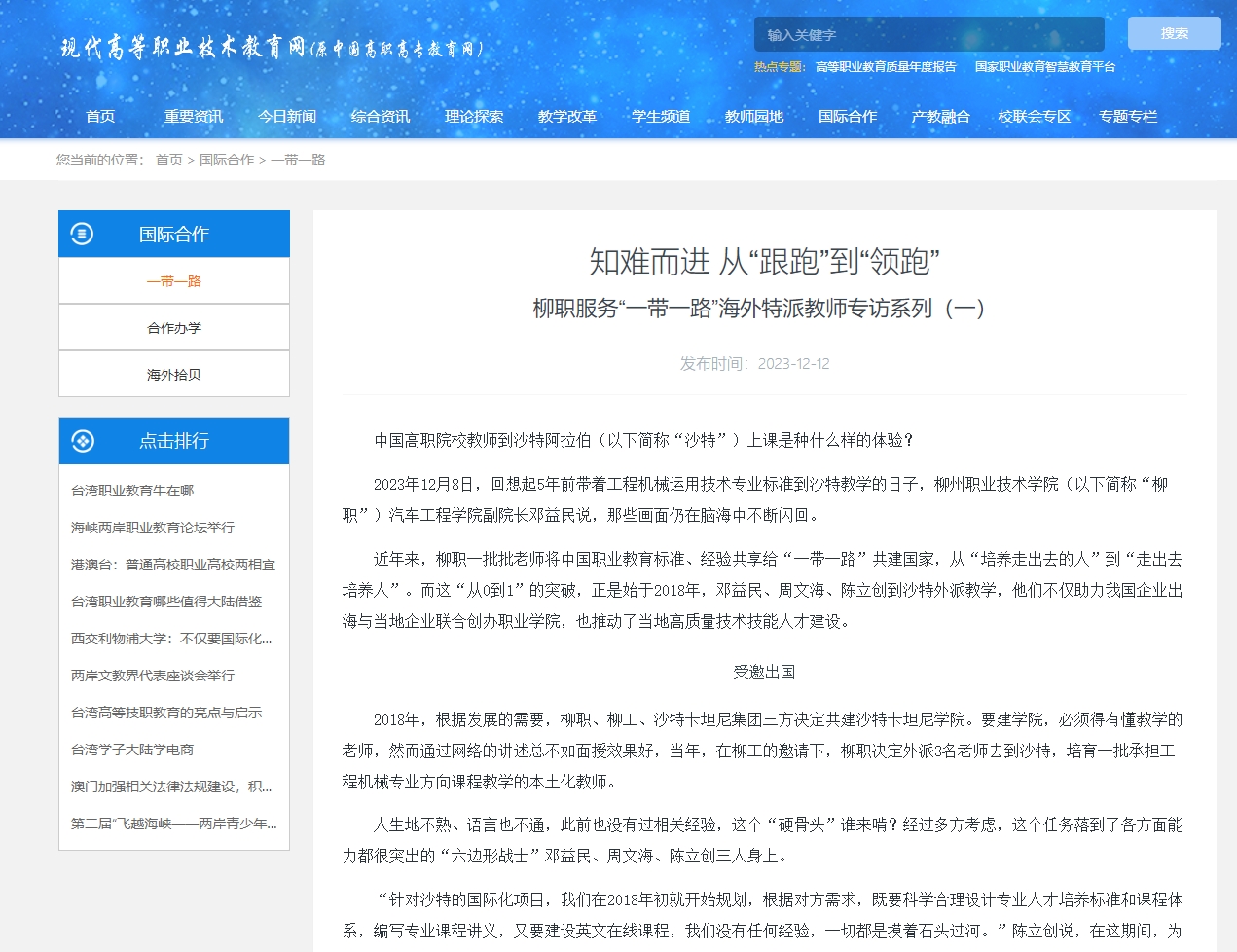
Task: Click the 点击排行 sidebar header icon
Action: pyautogui.click(x=83, y=441)
